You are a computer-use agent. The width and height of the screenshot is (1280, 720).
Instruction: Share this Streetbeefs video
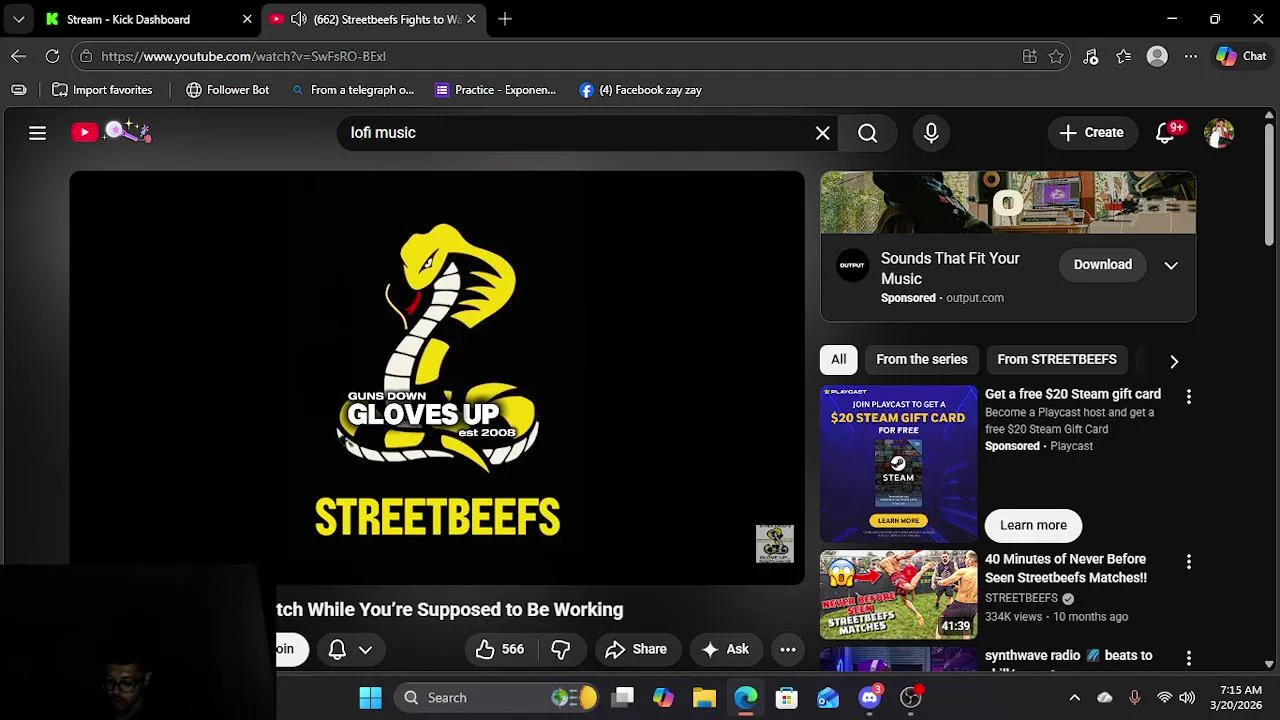click(636, 649)
